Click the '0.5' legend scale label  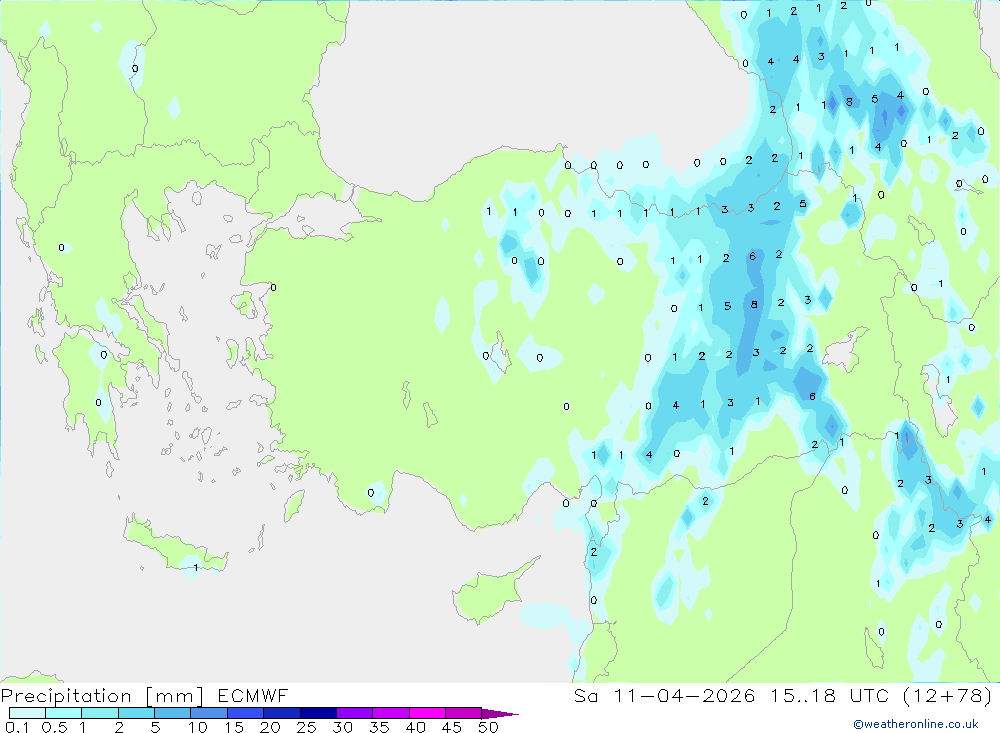[x=54, y=727]
